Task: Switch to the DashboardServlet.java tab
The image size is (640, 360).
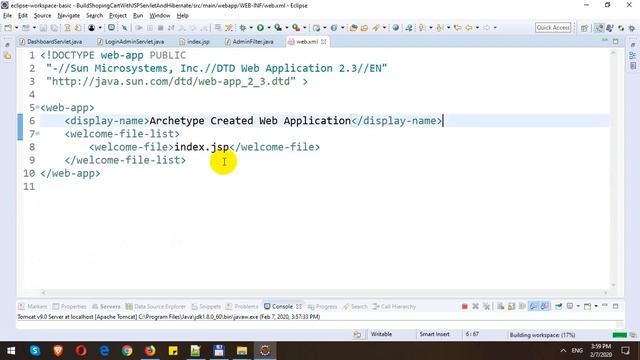Action: (51, 42)
